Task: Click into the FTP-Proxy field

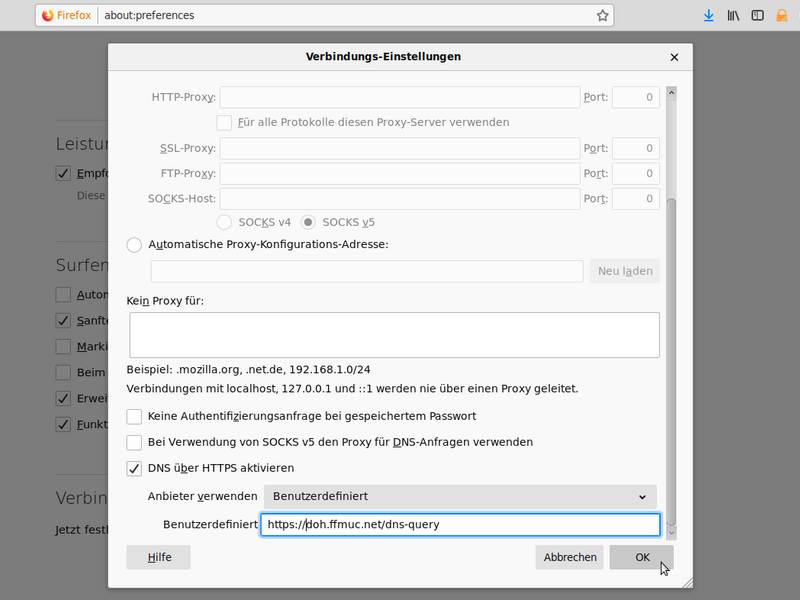Action: tap(399, 173)
